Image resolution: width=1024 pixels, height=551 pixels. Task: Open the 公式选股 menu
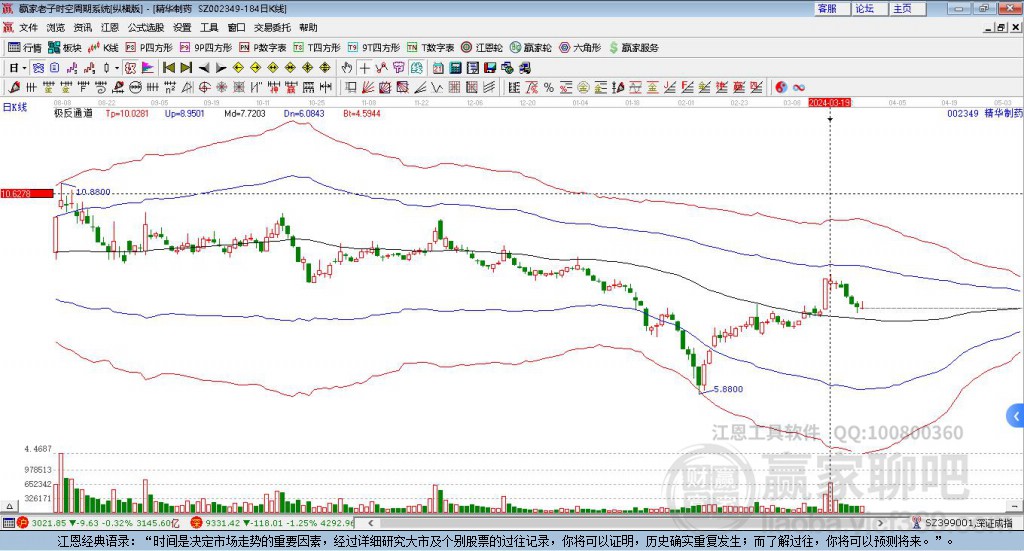click(146, 27)
